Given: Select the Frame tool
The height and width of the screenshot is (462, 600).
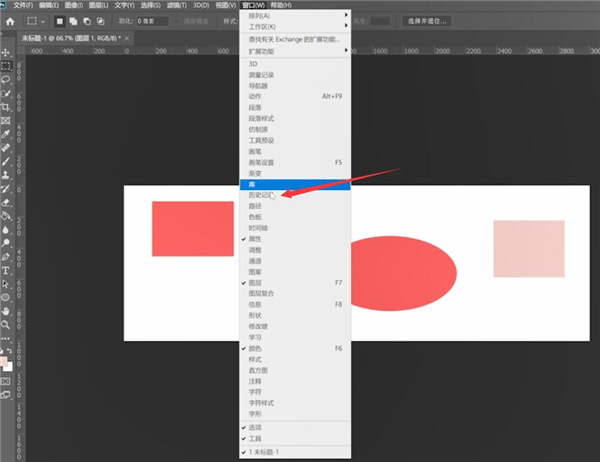Looking at the screenshot, I should coord(6,121).
